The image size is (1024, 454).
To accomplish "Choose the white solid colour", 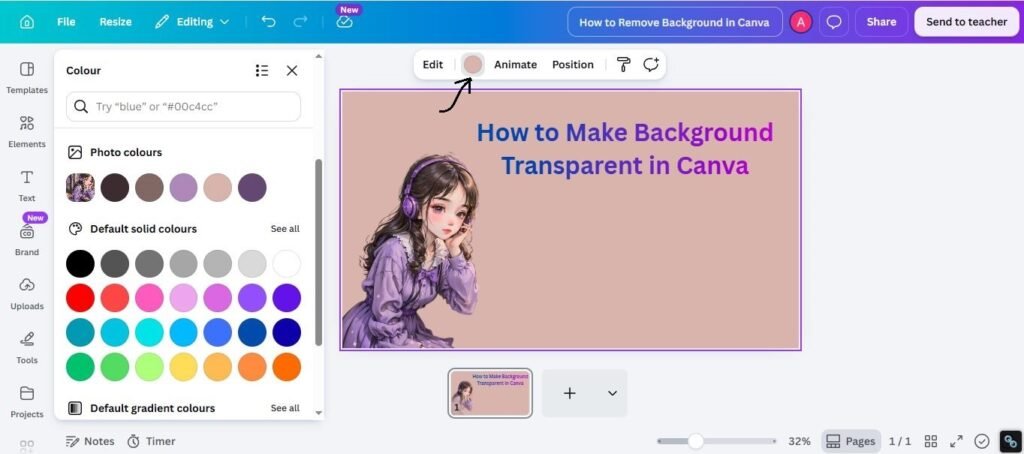I will 286,264.
